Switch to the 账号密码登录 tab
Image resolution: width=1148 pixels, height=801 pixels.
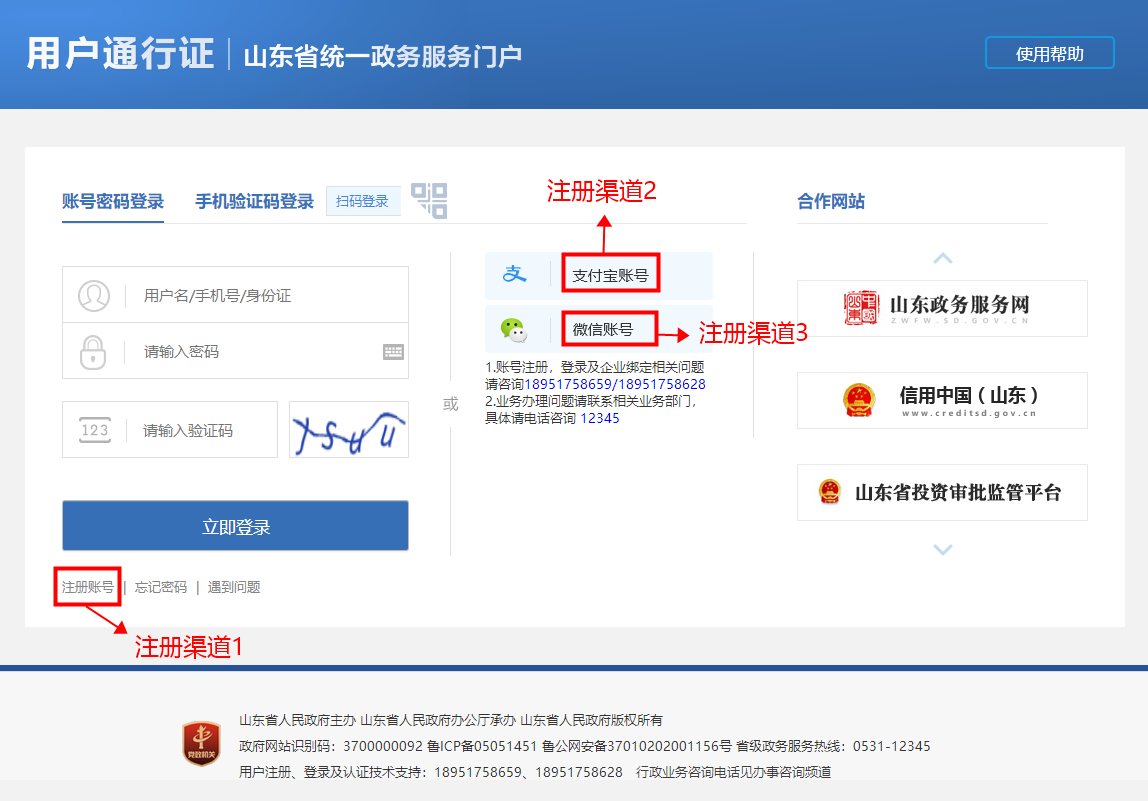click(112, 200)
